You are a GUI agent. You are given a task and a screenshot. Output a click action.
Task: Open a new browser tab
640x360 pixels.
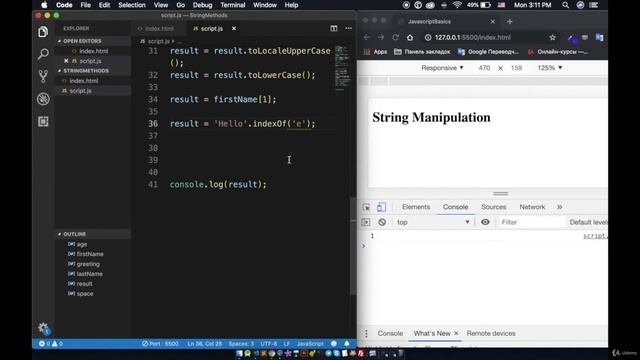click(509, 22)
